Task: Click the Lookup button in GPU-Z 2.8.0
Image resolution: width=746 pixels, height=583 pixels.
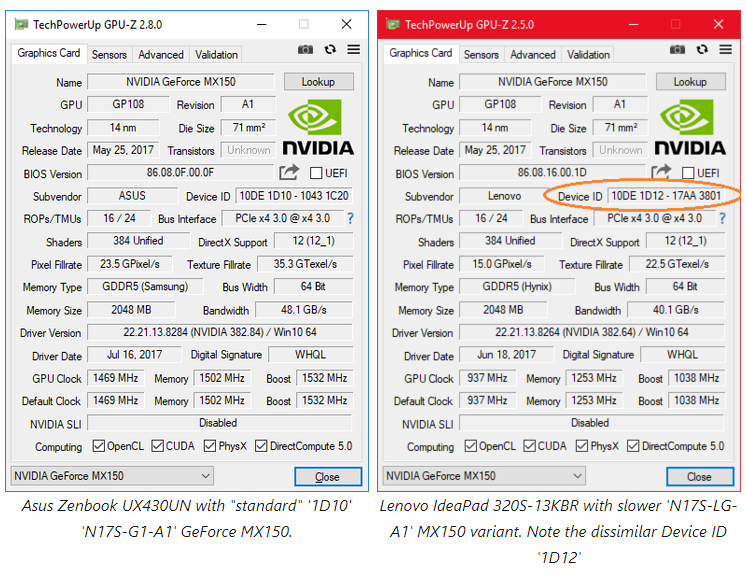Action: 319,81
